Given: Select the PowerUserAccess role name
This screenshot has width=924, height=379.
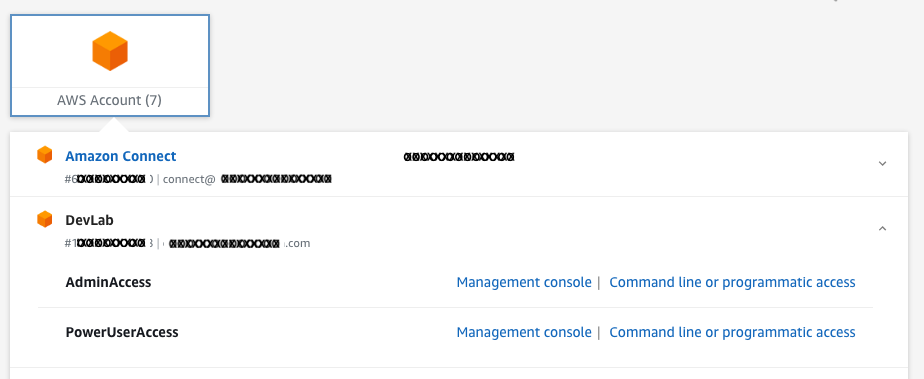Looking at the screenshot, I should point(122,332).
